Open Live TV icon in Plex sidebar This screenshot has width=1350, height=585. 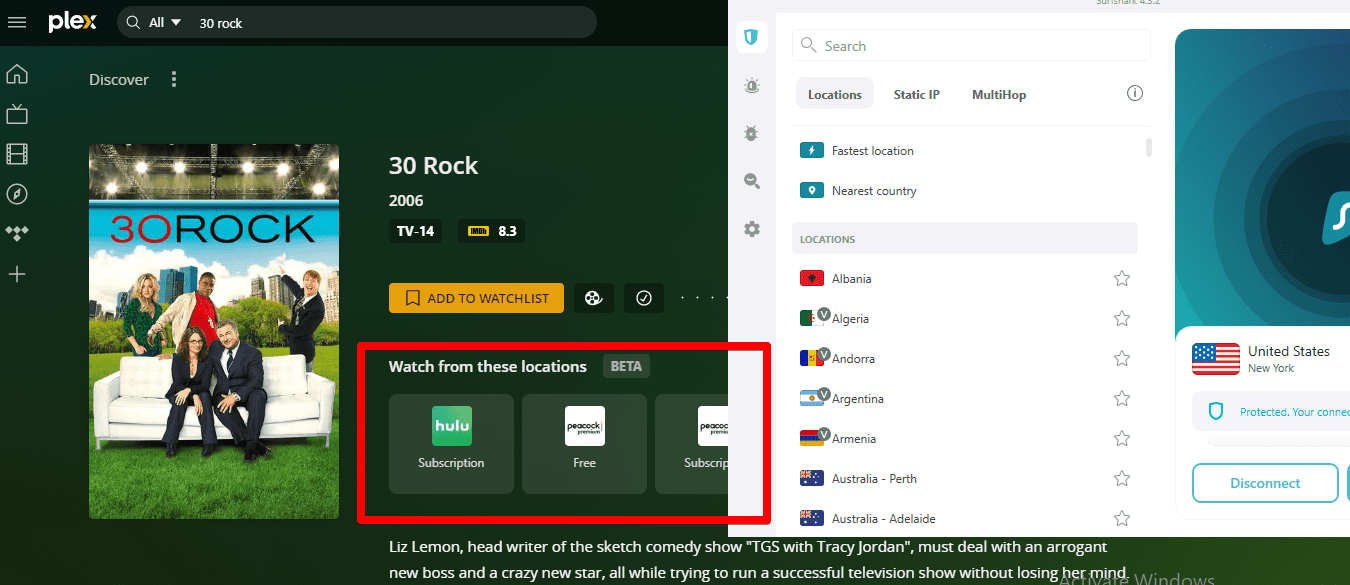(x=17, y=114)
